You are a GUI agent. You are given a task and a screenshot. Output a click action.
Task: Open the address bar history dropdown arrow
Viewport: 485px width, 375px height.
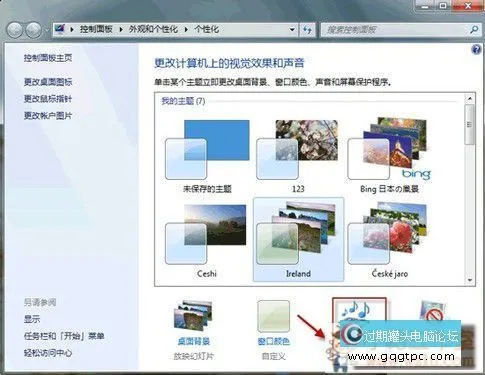pyautogui.click(x=292, y=30)
